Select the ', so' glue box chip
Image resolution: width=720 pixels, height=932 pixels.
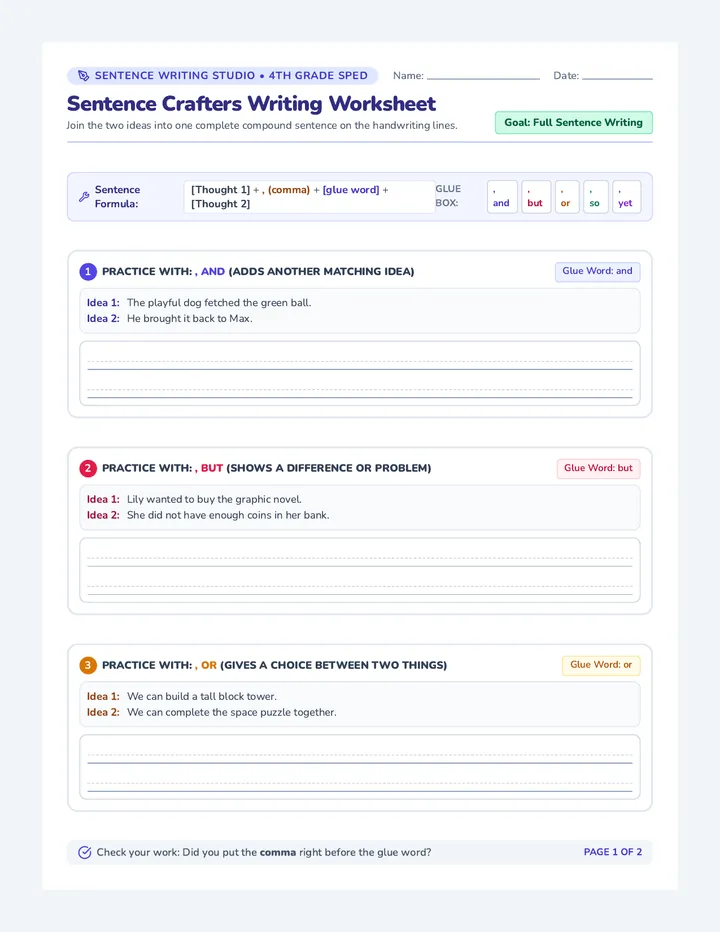(596, 197)
